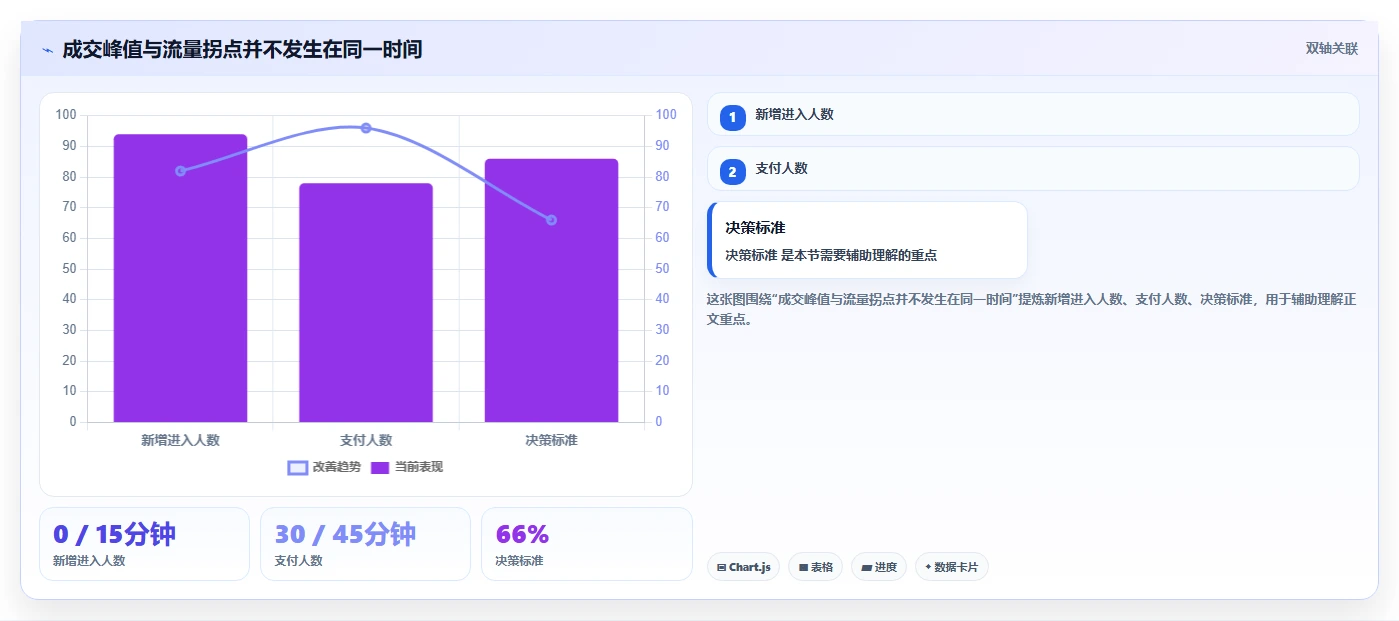Click the 30 / 45分钟 stat card
Image resolution: width=1399 pixels, height=621 pixels.
click(365, 544)
